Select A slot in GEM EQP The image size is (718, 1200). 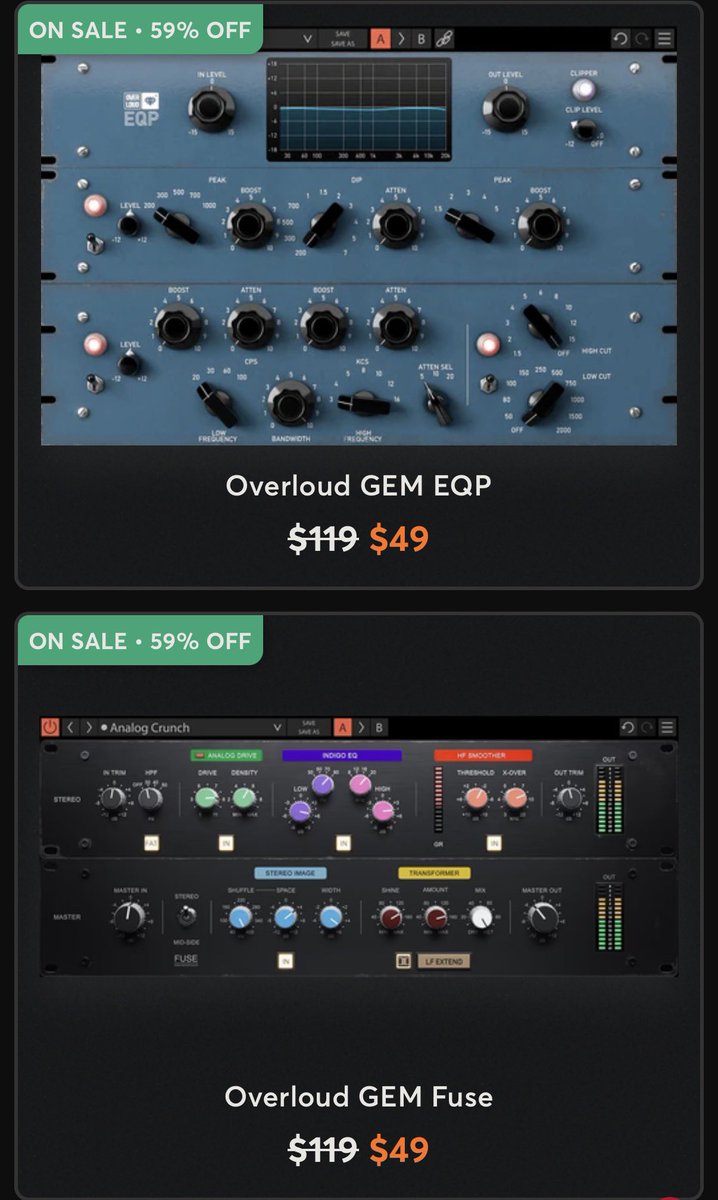[x=381, y=39]
